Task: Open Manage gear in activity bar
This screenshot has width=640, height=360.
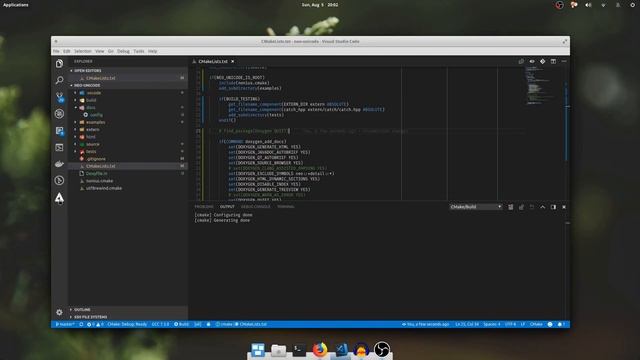Action: tap(60, 312)
